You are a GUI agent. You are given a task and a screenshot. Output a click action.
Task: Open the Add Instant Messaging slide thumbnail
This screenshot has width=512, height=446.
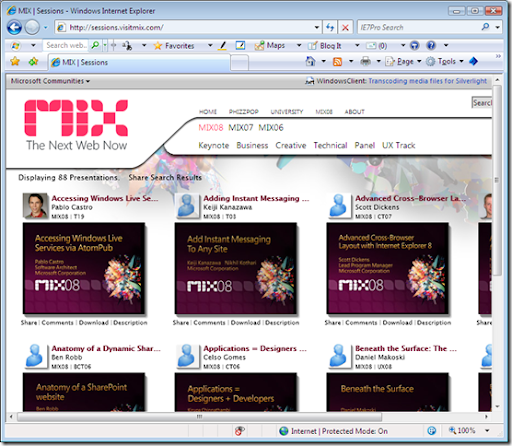click(x=236, y=268)
